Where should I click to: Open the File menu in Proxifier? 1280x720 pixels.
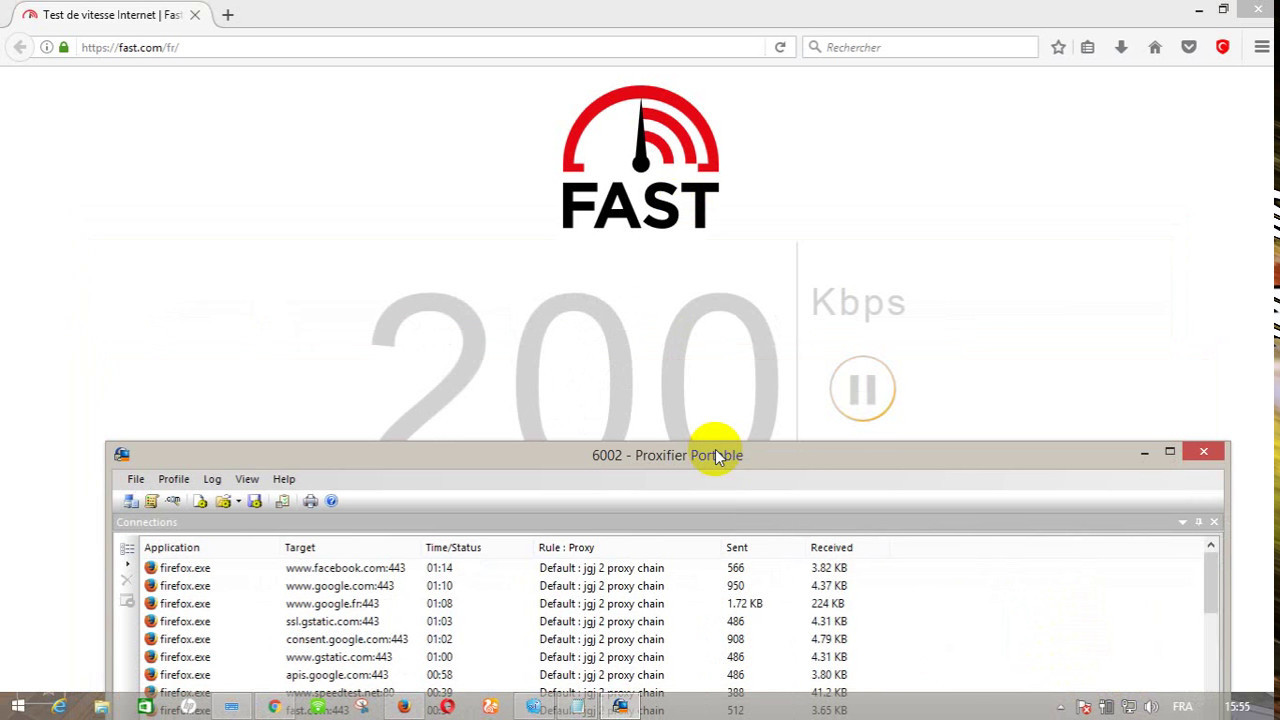pos(136,479)
